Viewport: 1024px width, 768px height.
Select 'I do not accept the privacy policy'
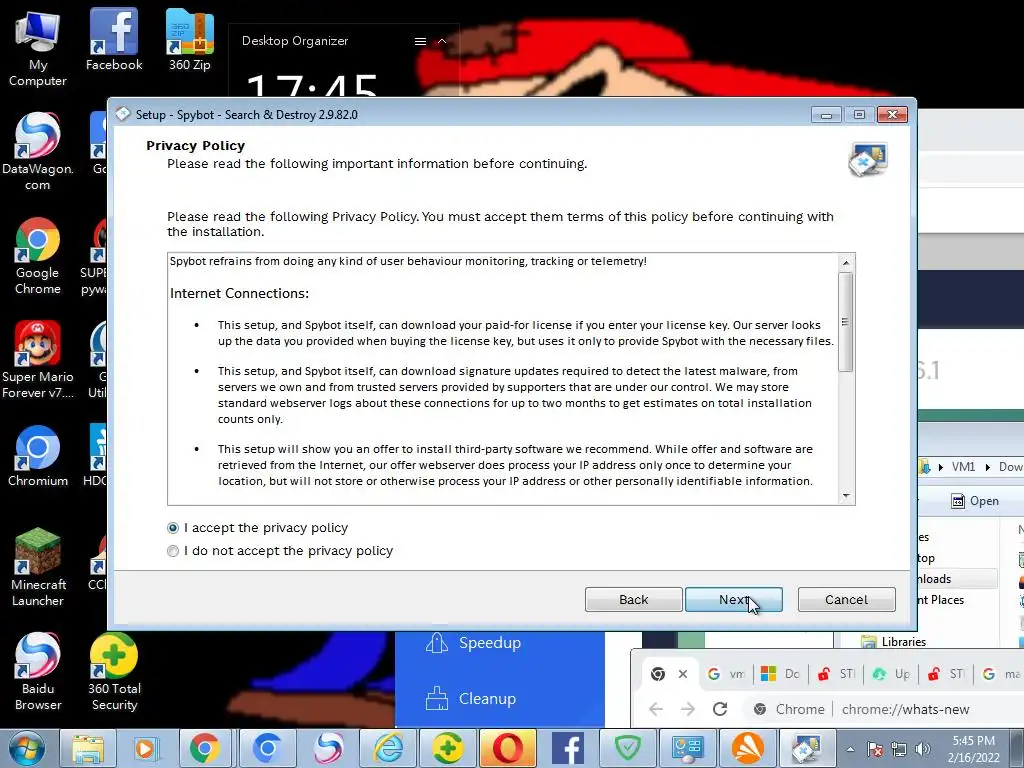[x=173, y=551]
